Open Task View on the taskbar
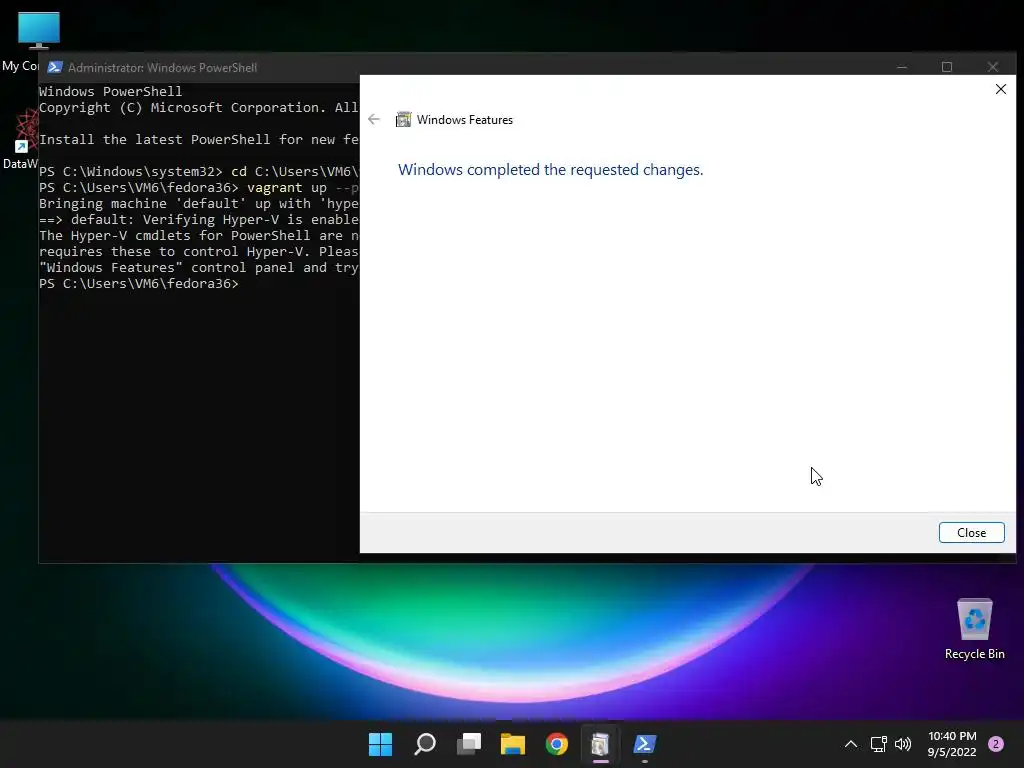Screen dimensions: 1024x768 click(x=469, y=744)
